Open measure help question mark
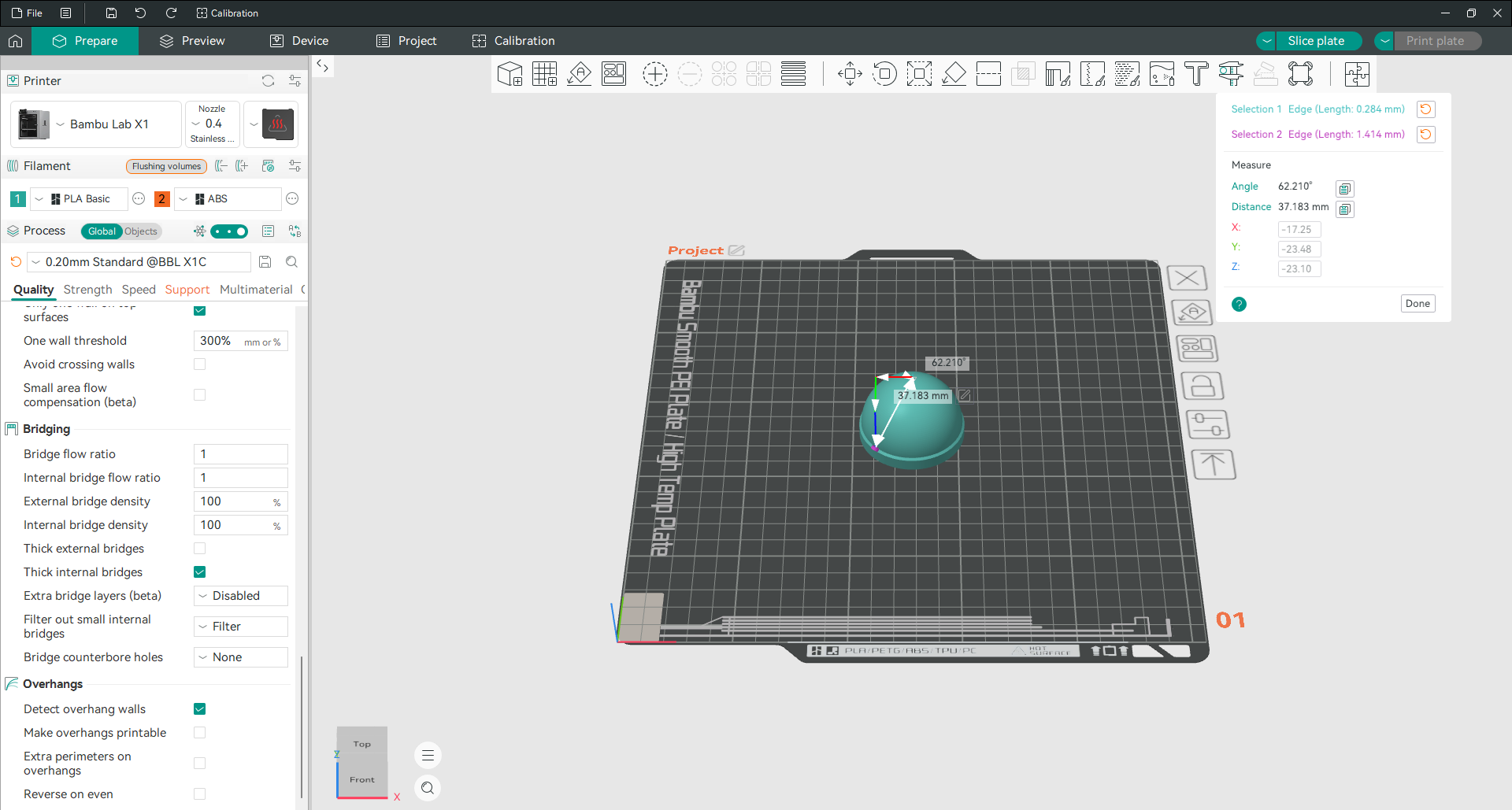 (x=1239, y=304)
